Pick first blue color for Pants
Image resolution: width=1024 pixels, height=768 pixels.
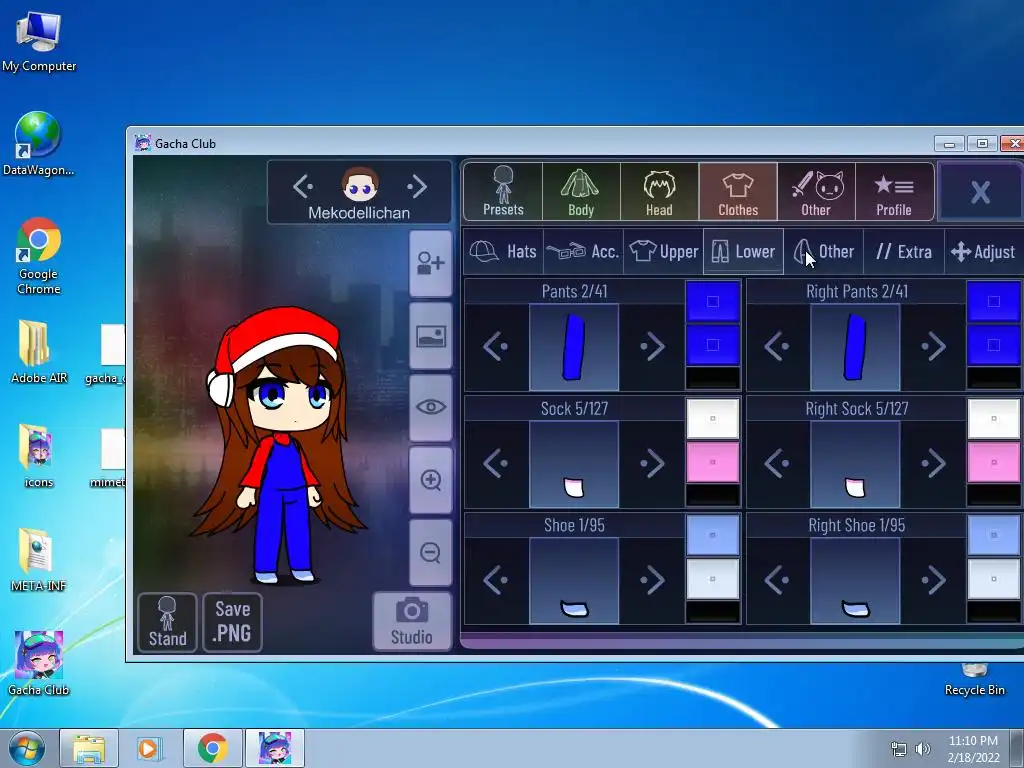712,301
